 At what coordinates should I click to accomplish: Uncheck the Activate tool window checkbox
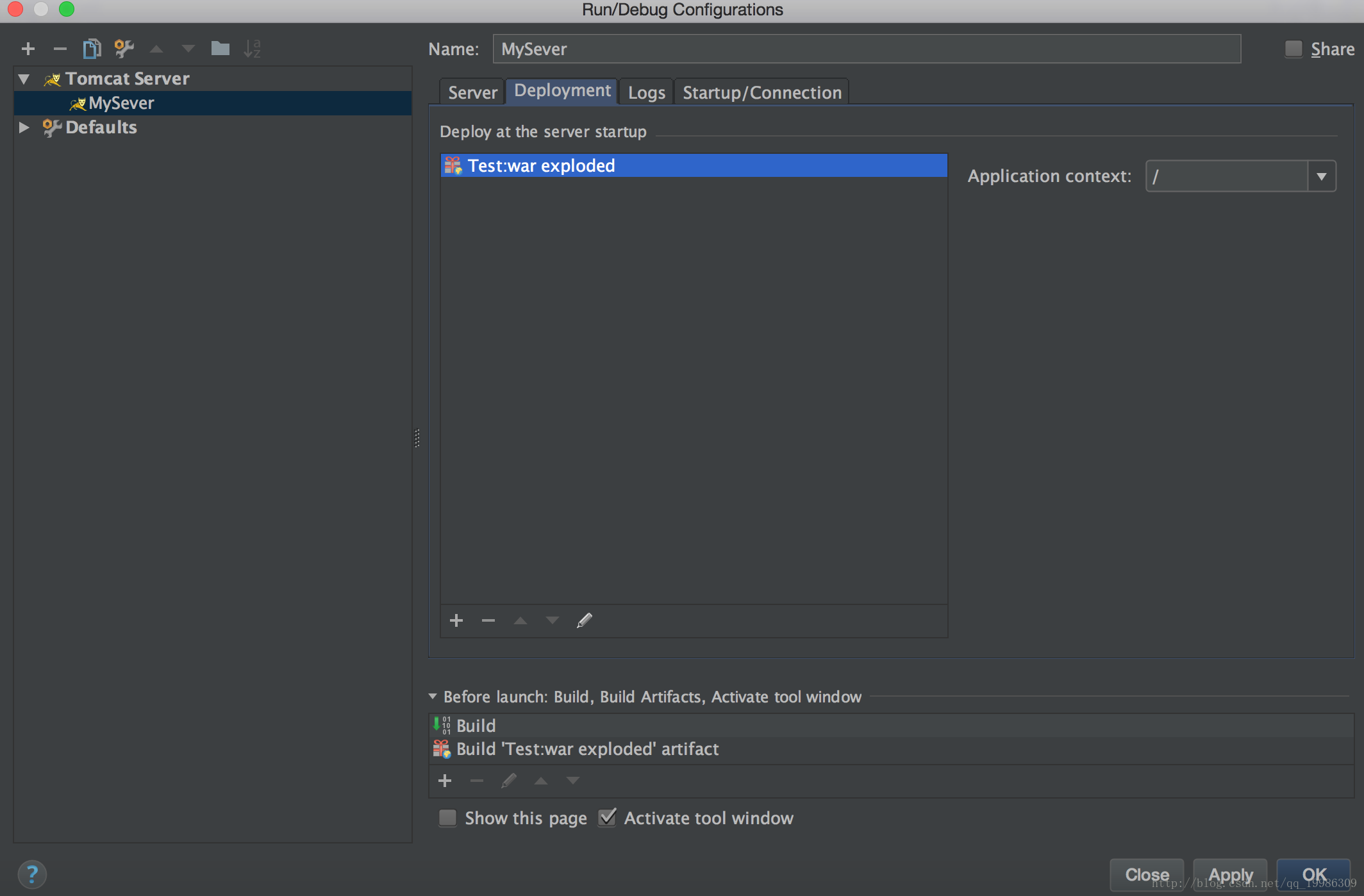607,818
